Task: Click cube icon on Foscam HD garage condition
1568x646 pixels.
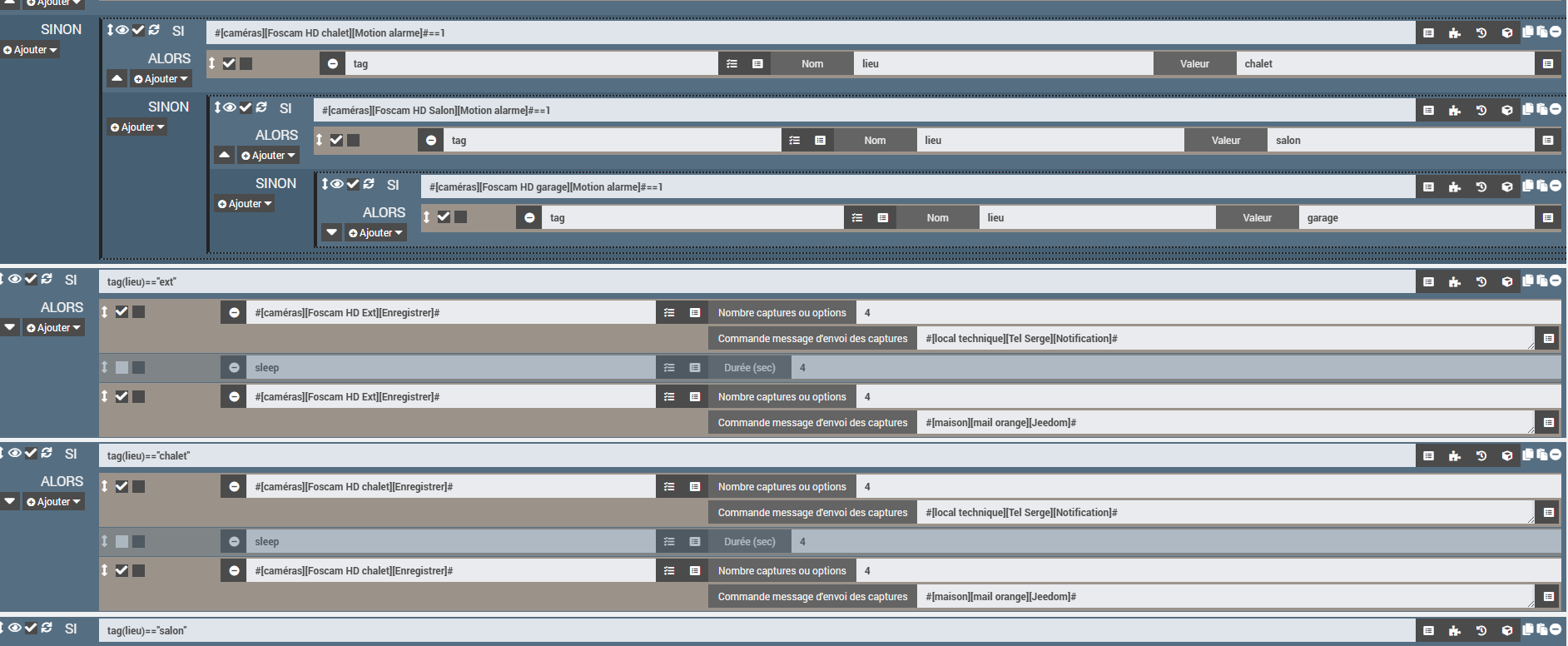Action: pyautogui.click(x=1507, y=187)
